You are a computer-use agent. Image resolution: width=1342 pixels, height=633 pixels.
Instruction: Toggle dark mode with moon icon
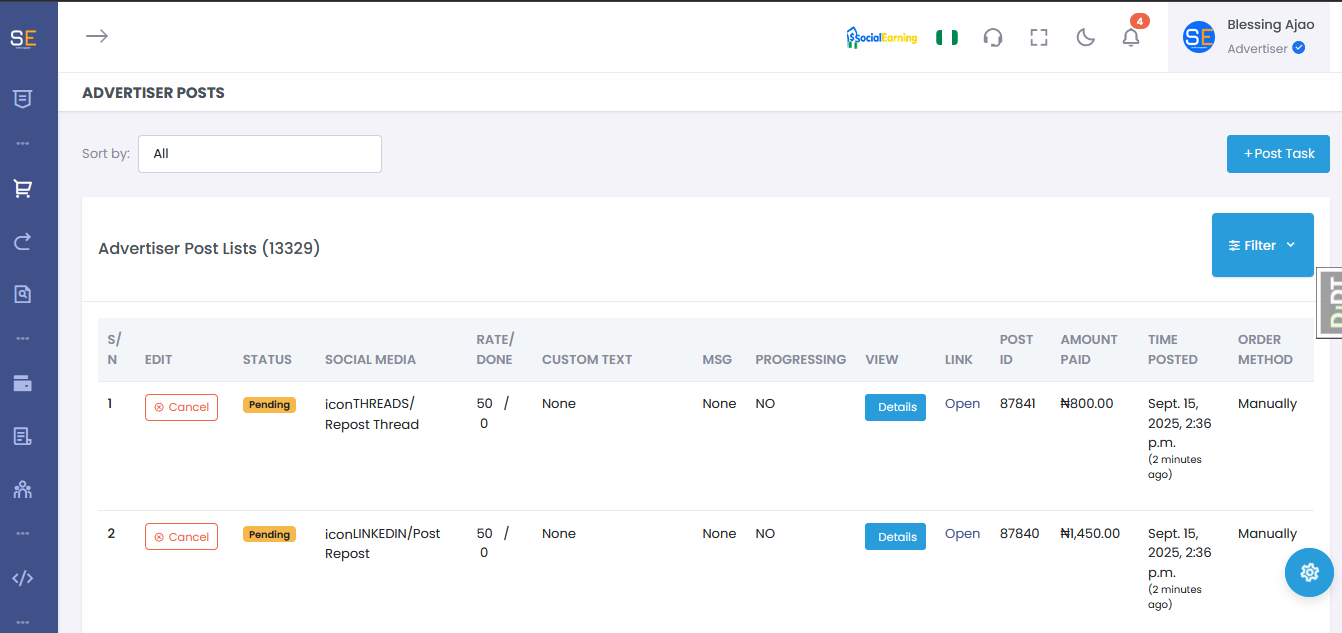pyautogui.click(x=1085, y=38)
